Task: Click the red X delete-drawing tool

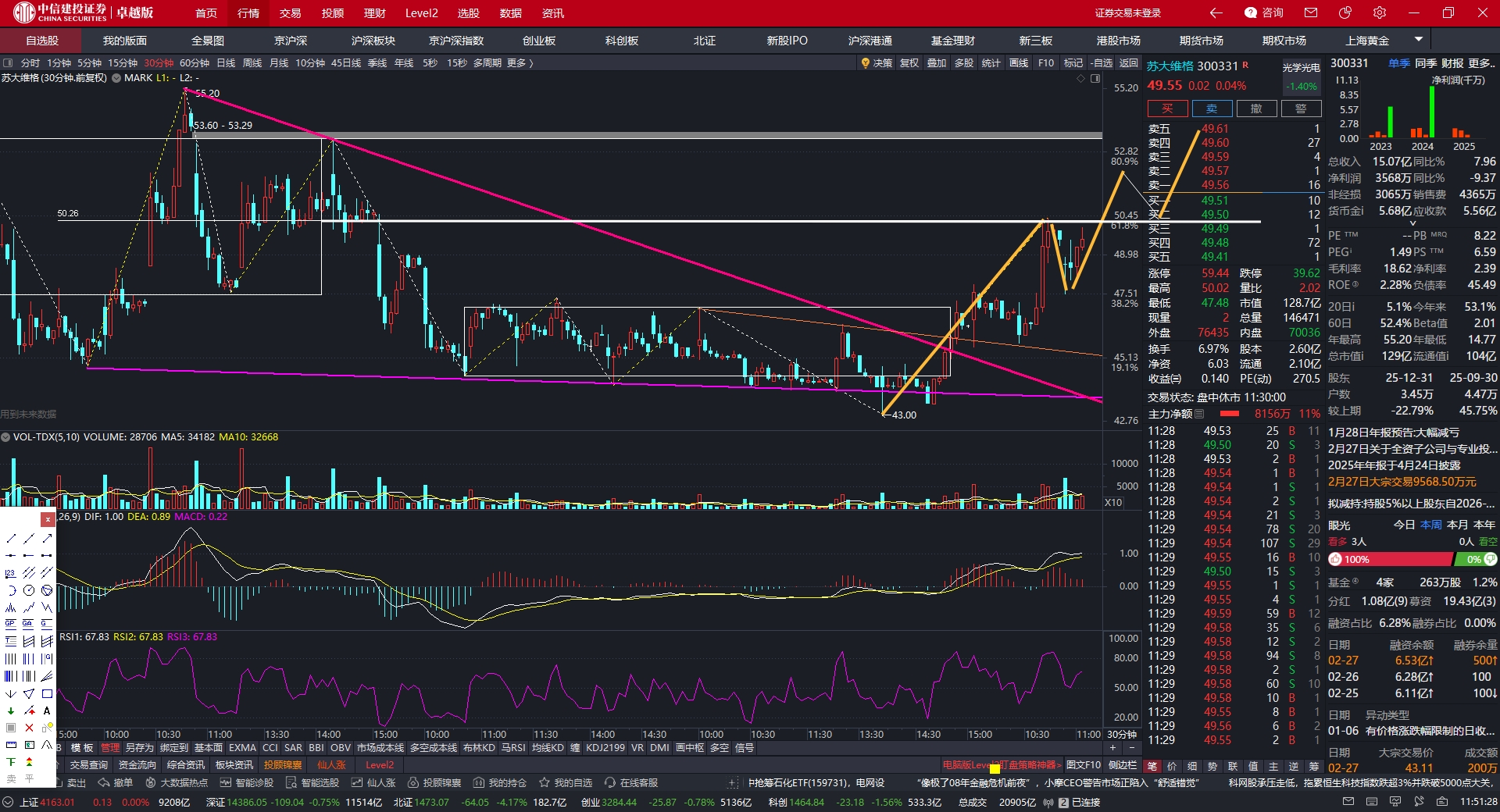Action: click(x=29, y=728)
